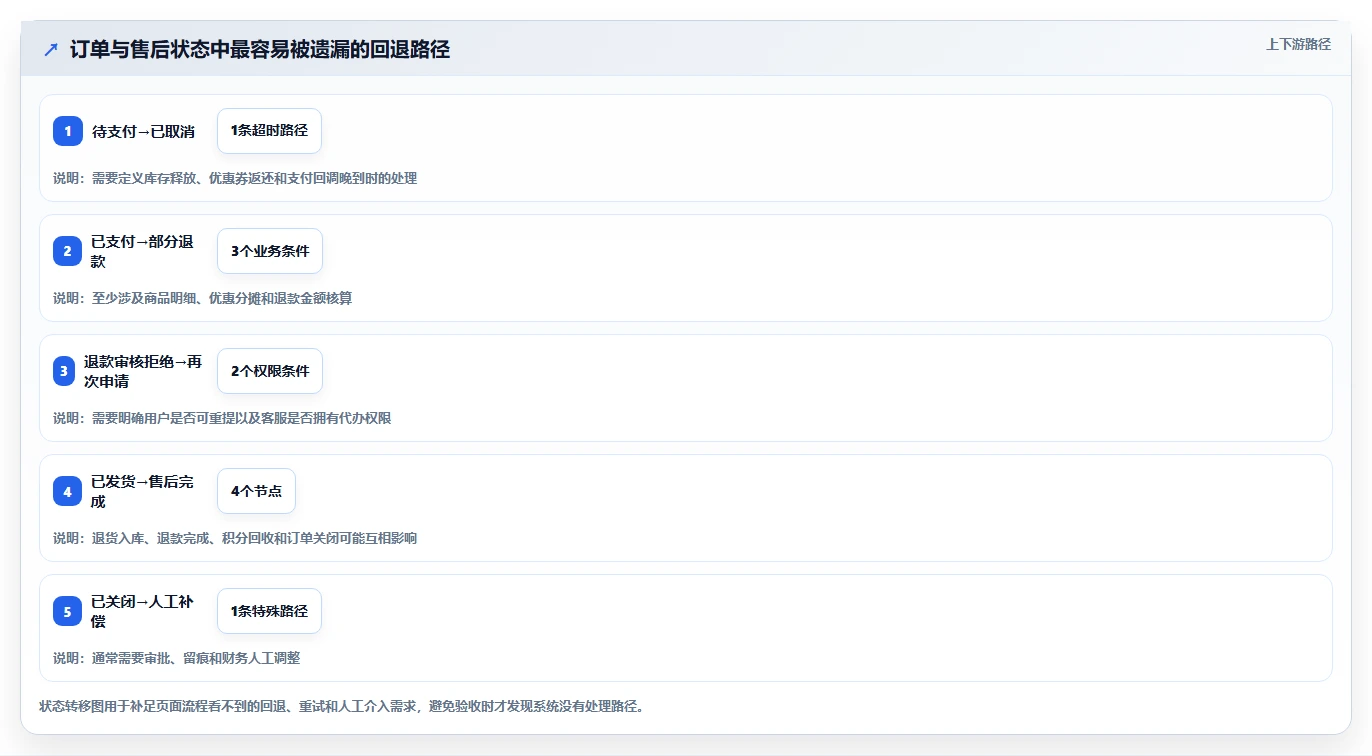Click the footer note starting with 状态转移图
The width and height of the screenshot is (1372, 756).
[342, 706]
